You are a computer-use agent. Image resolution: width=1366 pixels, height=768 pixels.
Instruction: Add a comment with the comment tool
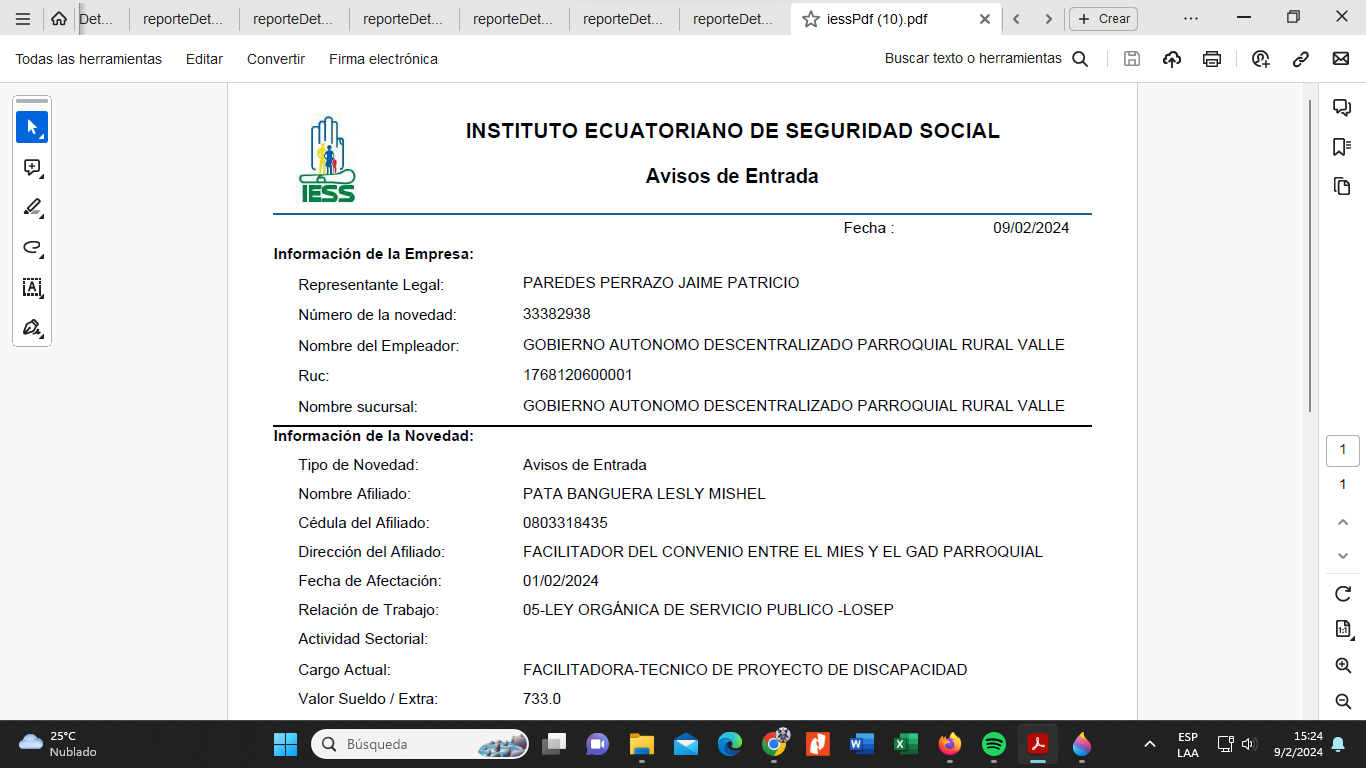(32, 168)
